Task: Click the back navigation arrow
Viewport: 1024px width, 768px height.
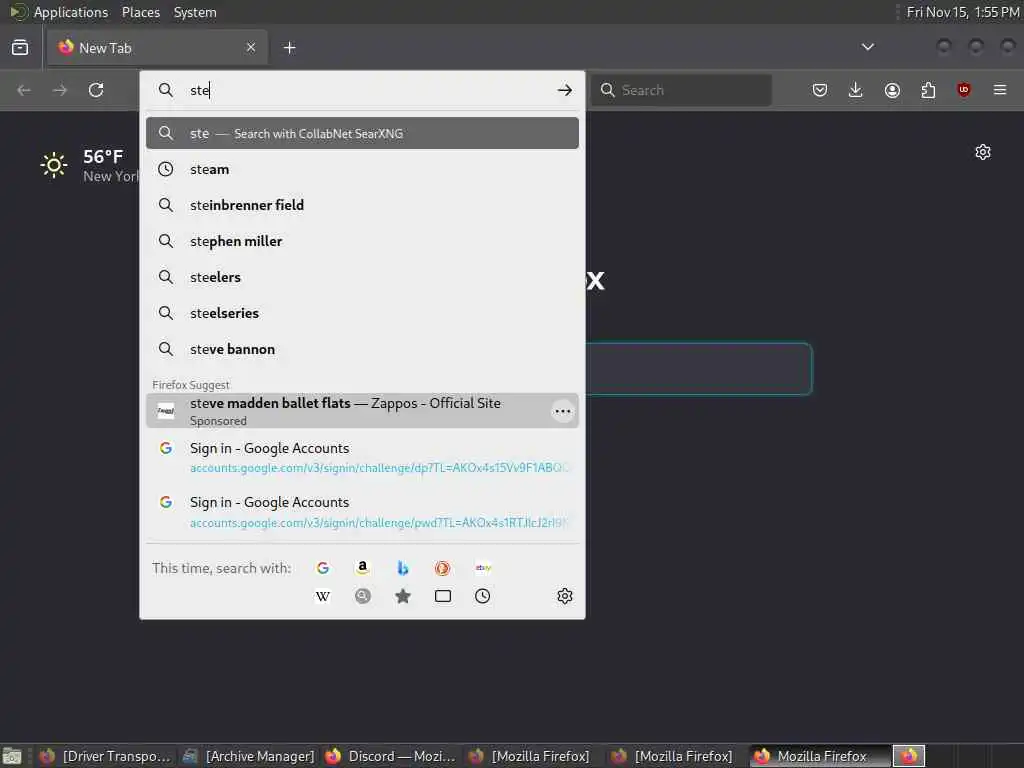Action: [x=24, y=90]
